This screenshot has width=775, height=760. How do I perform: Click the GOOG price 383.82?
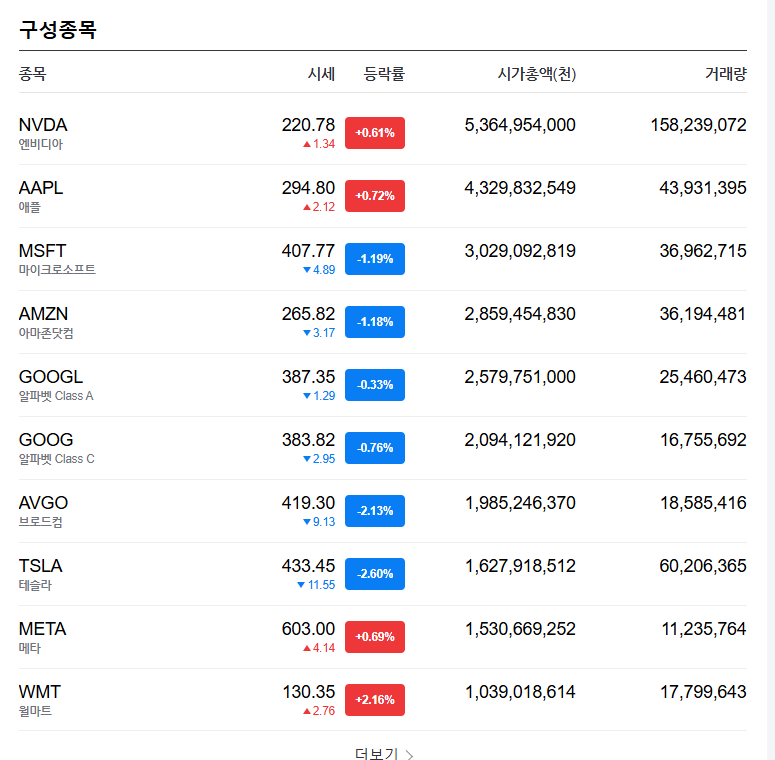[x=308, y=440]
